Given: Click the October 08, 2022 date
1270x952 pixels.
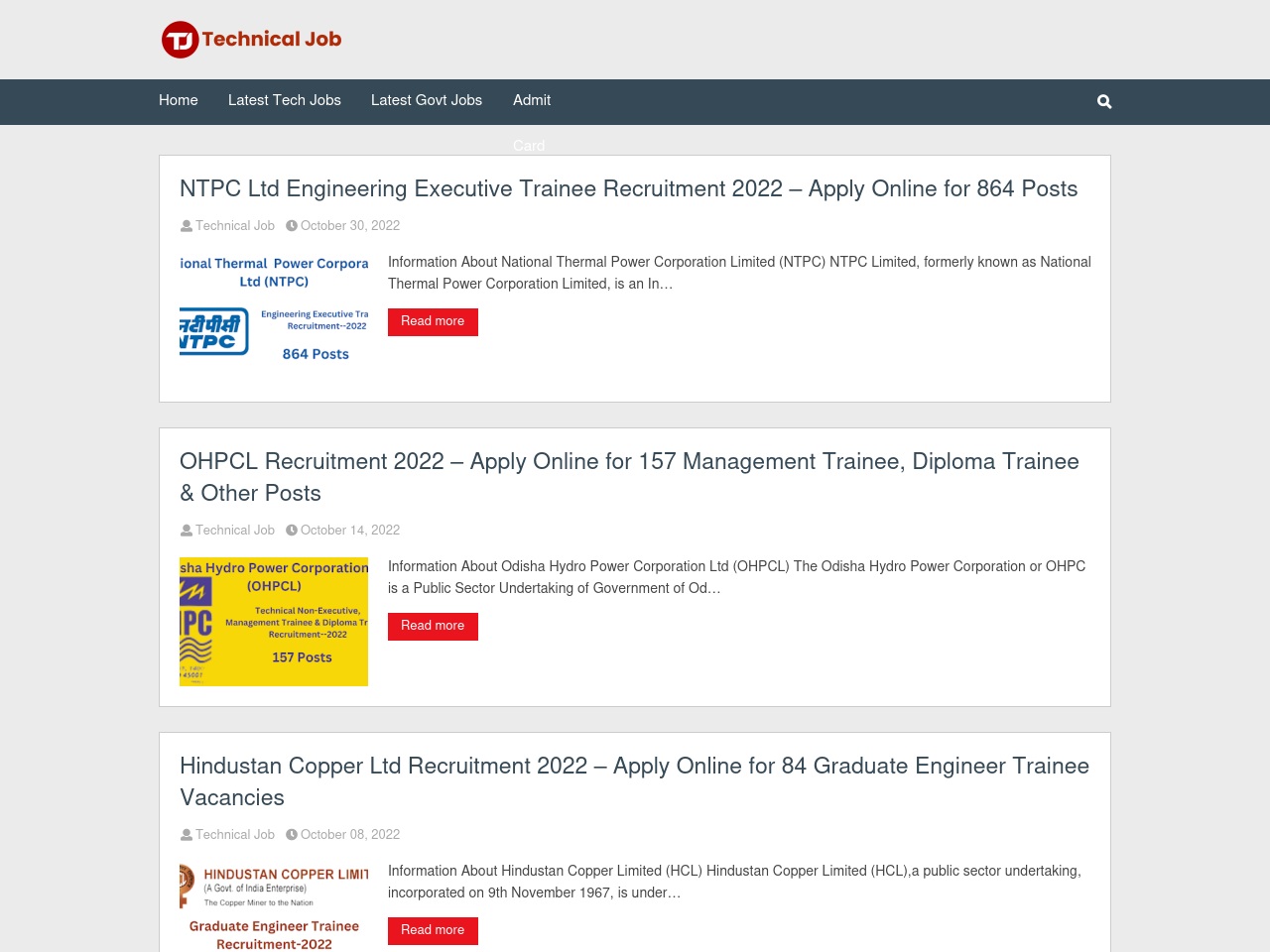Looking at the screenshot, I should coord(350,835).
